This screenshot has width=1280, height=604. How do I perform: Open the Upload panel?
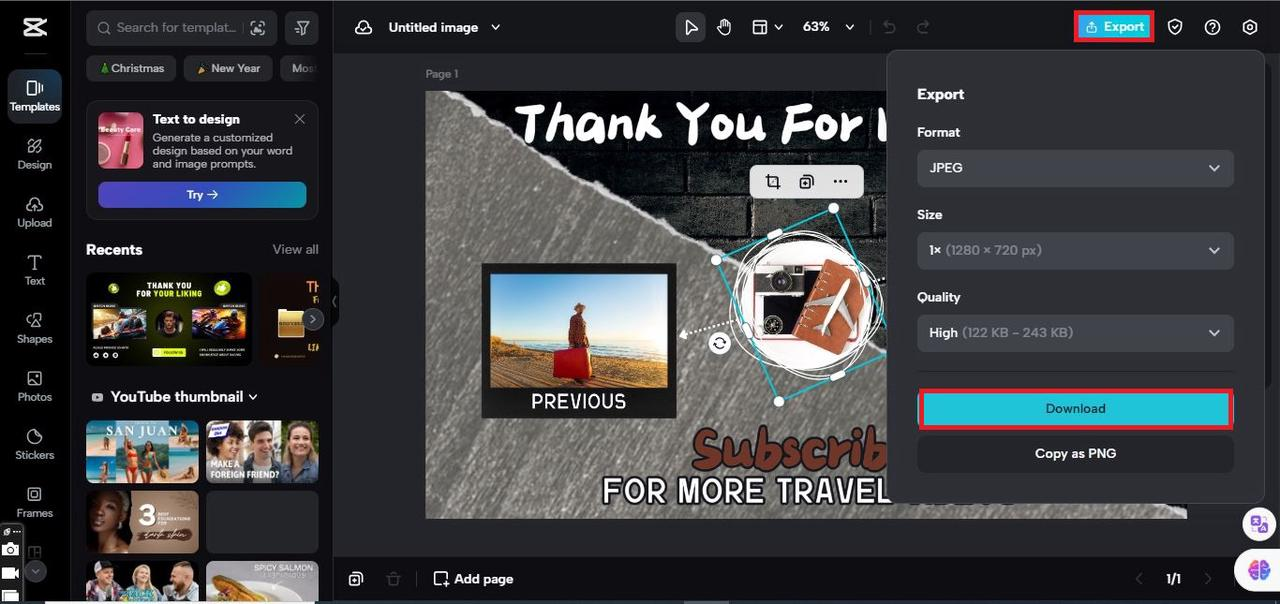coord(35,212)
